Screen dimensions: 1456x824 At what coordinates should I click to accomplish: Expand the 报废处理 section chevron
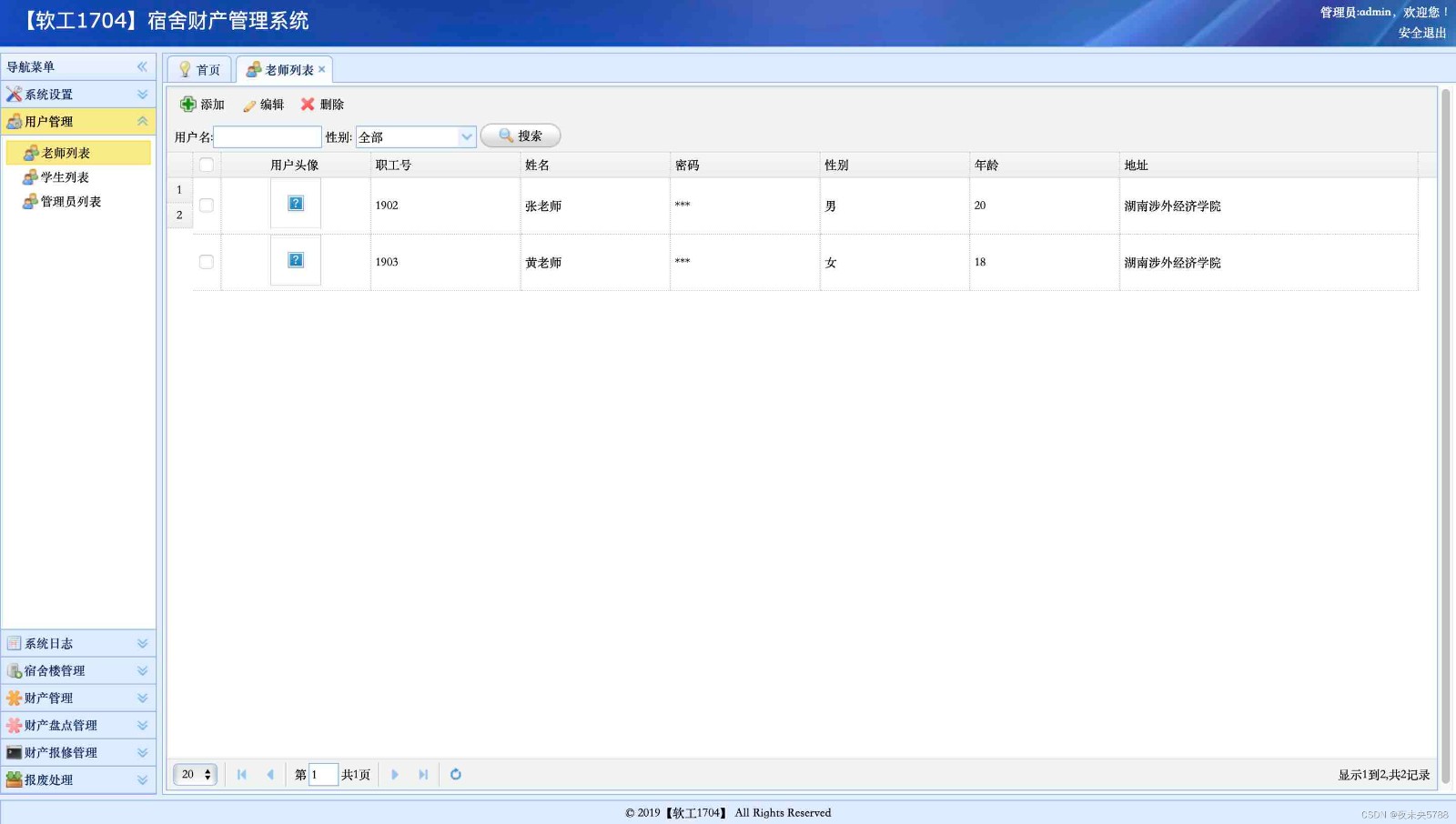(143, 780)
